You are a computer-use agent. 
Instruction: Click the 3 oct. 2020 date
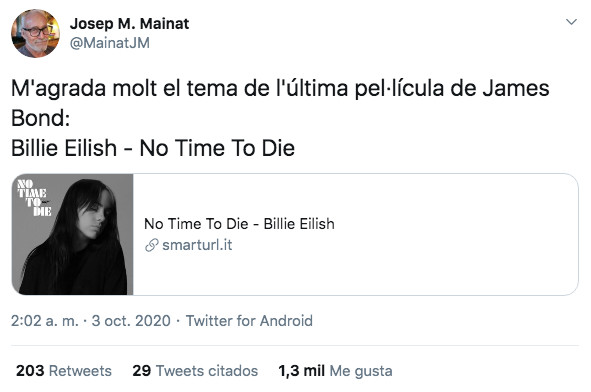point(131,321)
